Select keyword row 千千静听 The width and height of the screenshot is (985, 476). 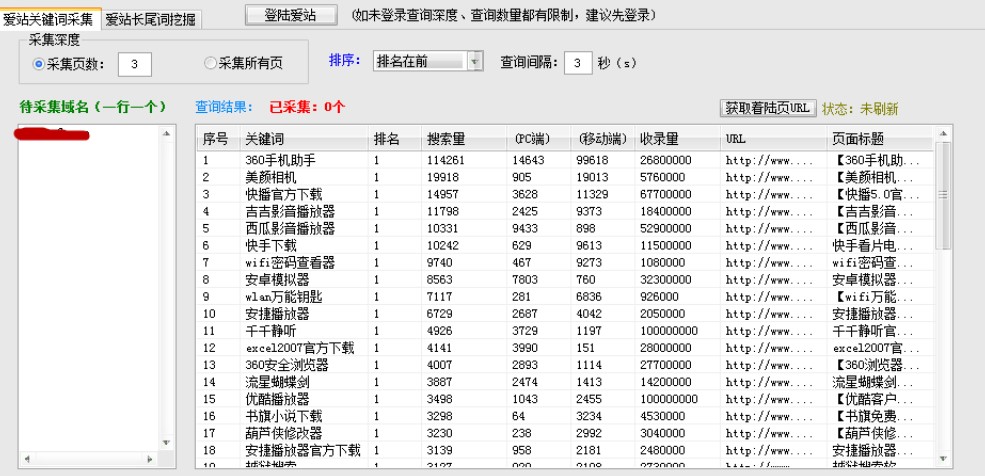(x=565, y=330)
